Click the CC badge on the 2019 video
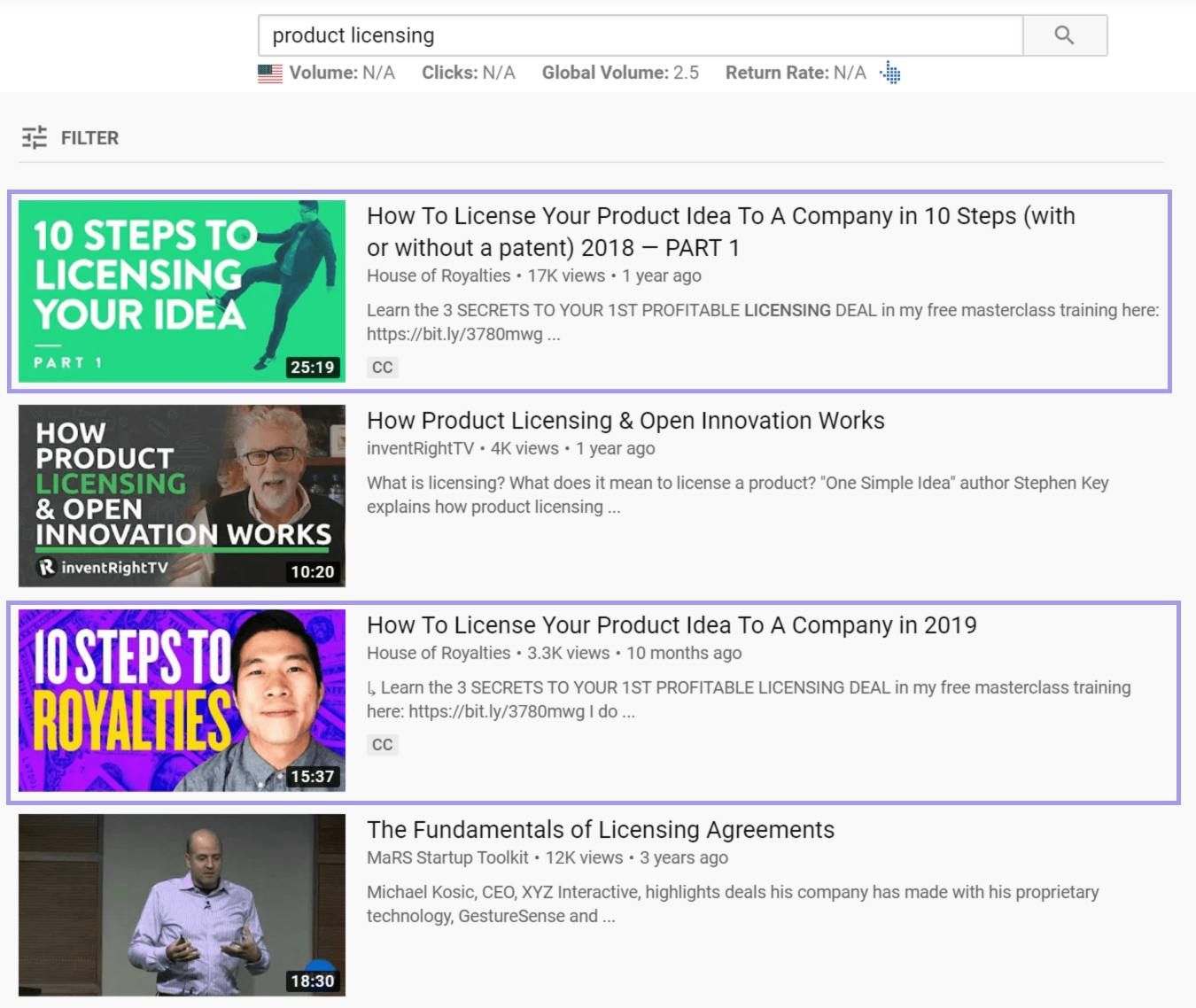Viewport: 1196px width, 1008px height. click(383, 744)
